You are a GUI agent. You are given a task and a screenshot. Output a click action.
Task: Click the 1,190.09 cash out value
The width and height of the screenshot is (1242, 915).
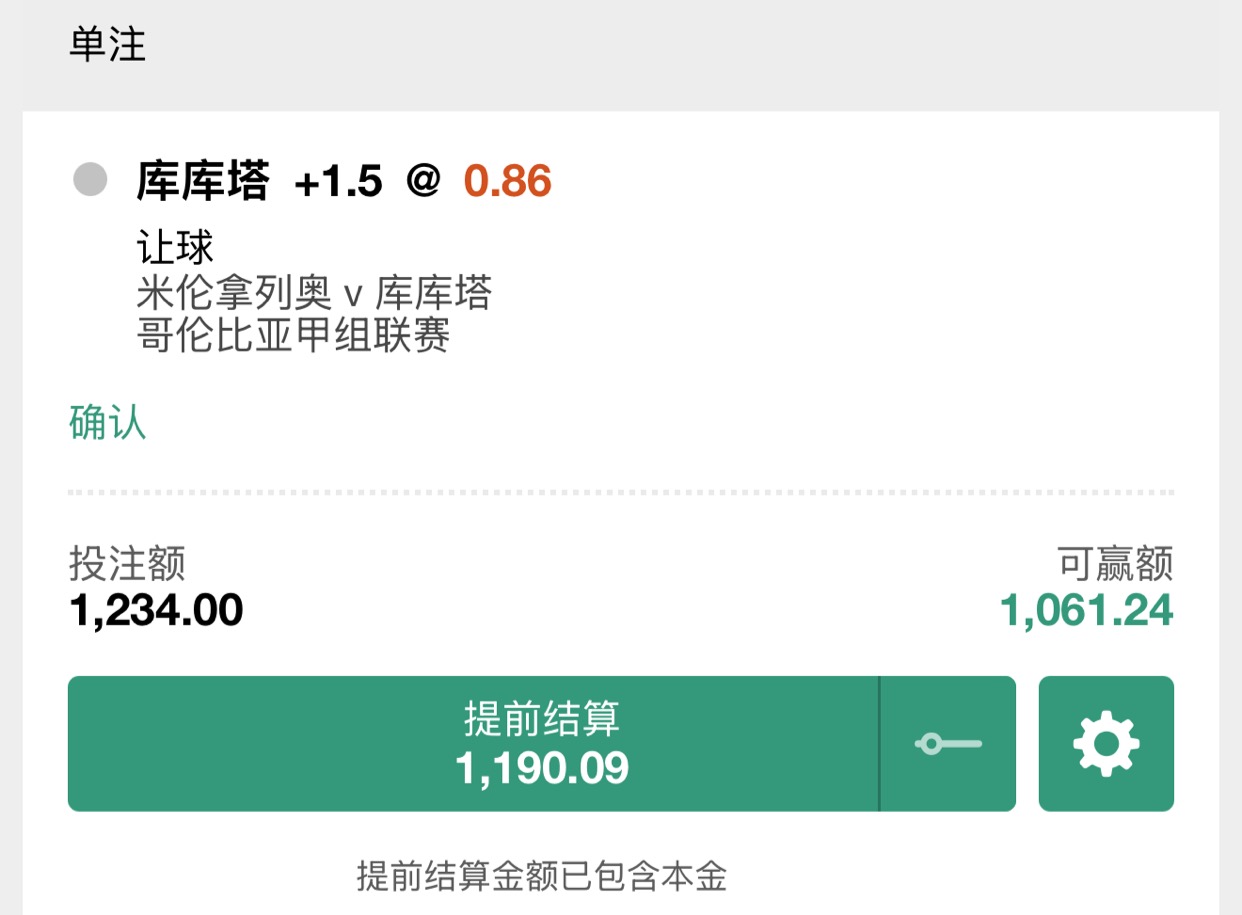tap(542, 768)
